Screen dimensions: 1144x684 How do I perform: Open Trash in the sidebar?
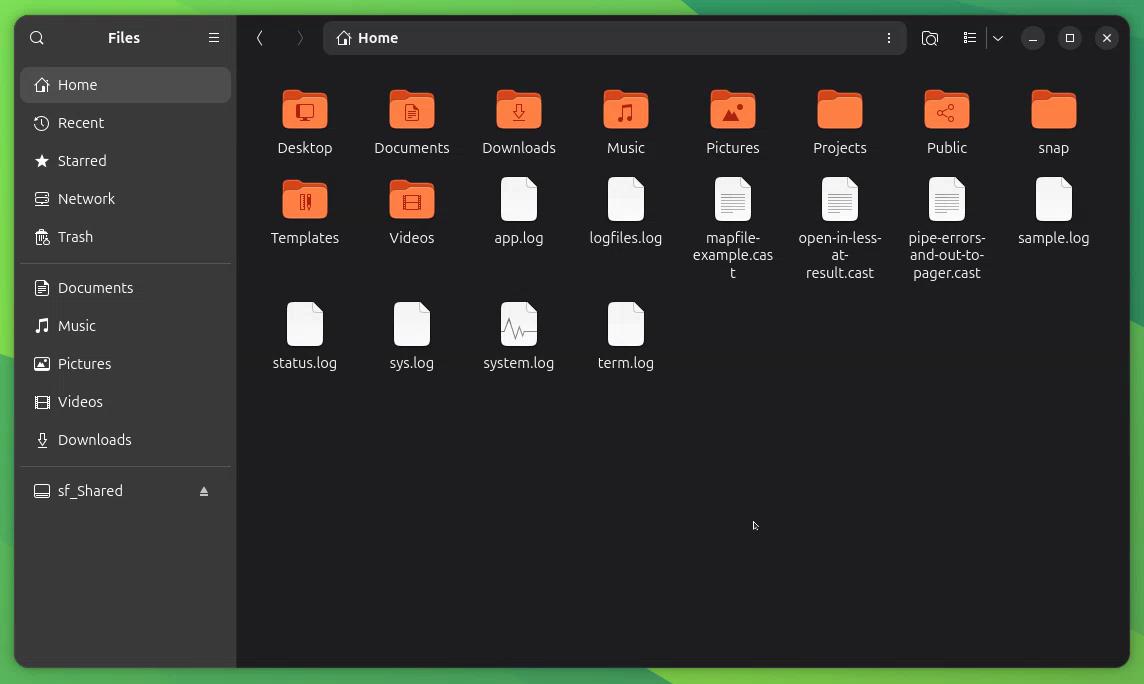click(x=125, y=236)
